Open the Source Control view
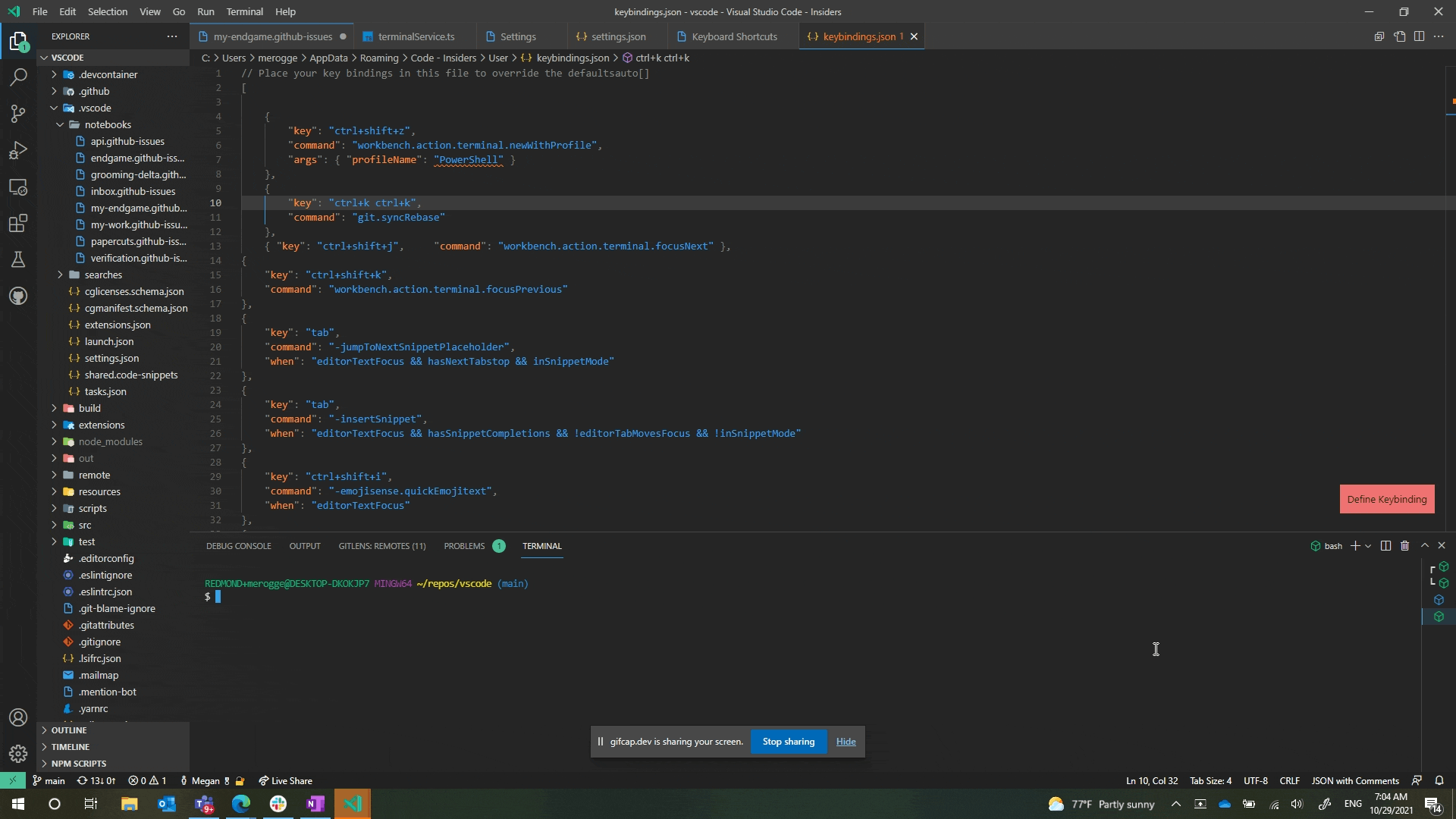This screenshot has width=1456, height=819. point(18,113)
